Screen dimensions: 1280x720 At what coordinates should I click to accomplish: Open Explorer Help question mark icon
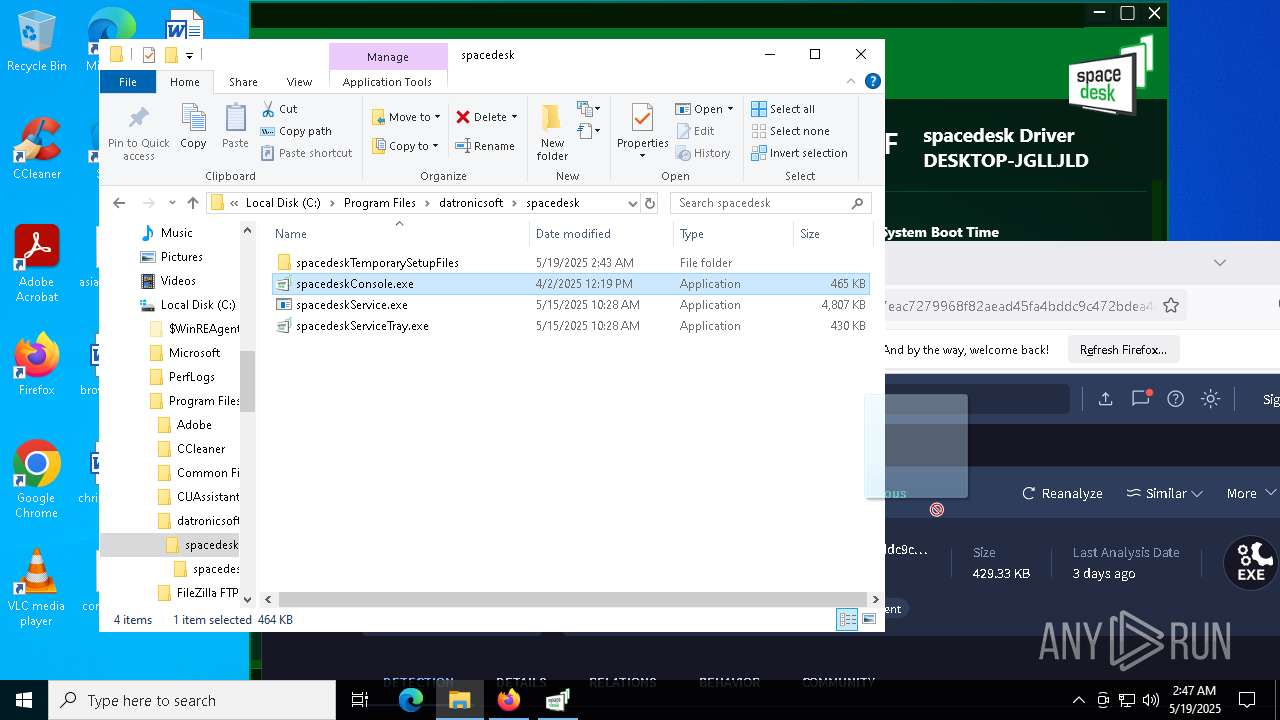tap(873, 82)
